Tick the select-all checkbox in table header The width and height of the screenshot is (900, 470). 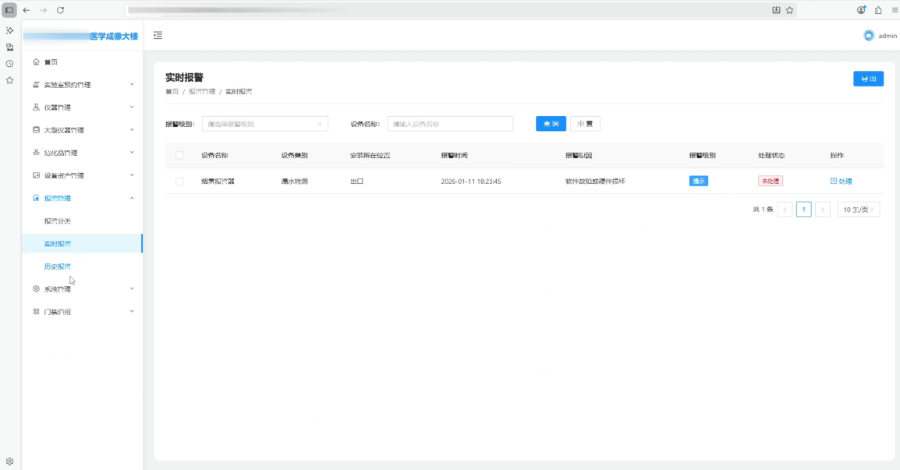[x=180, y=156]
